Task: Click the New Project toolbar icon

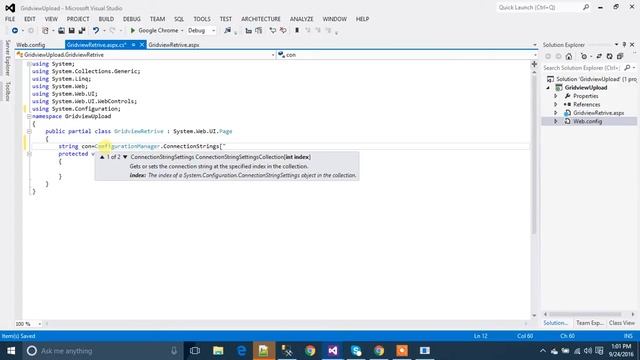Action: (45, 31)
